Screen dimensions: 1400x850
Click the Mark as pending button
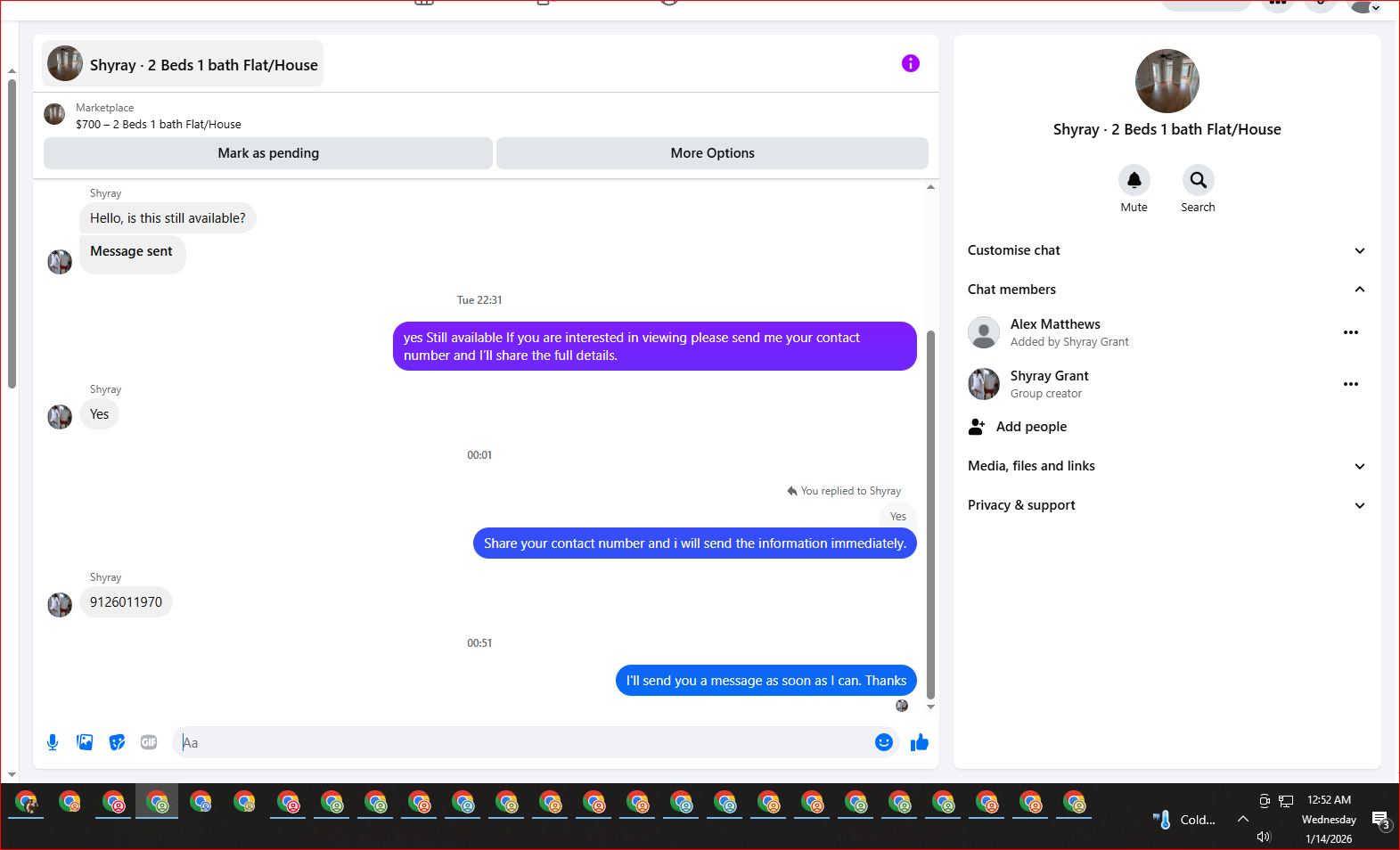tap(268, 153)
